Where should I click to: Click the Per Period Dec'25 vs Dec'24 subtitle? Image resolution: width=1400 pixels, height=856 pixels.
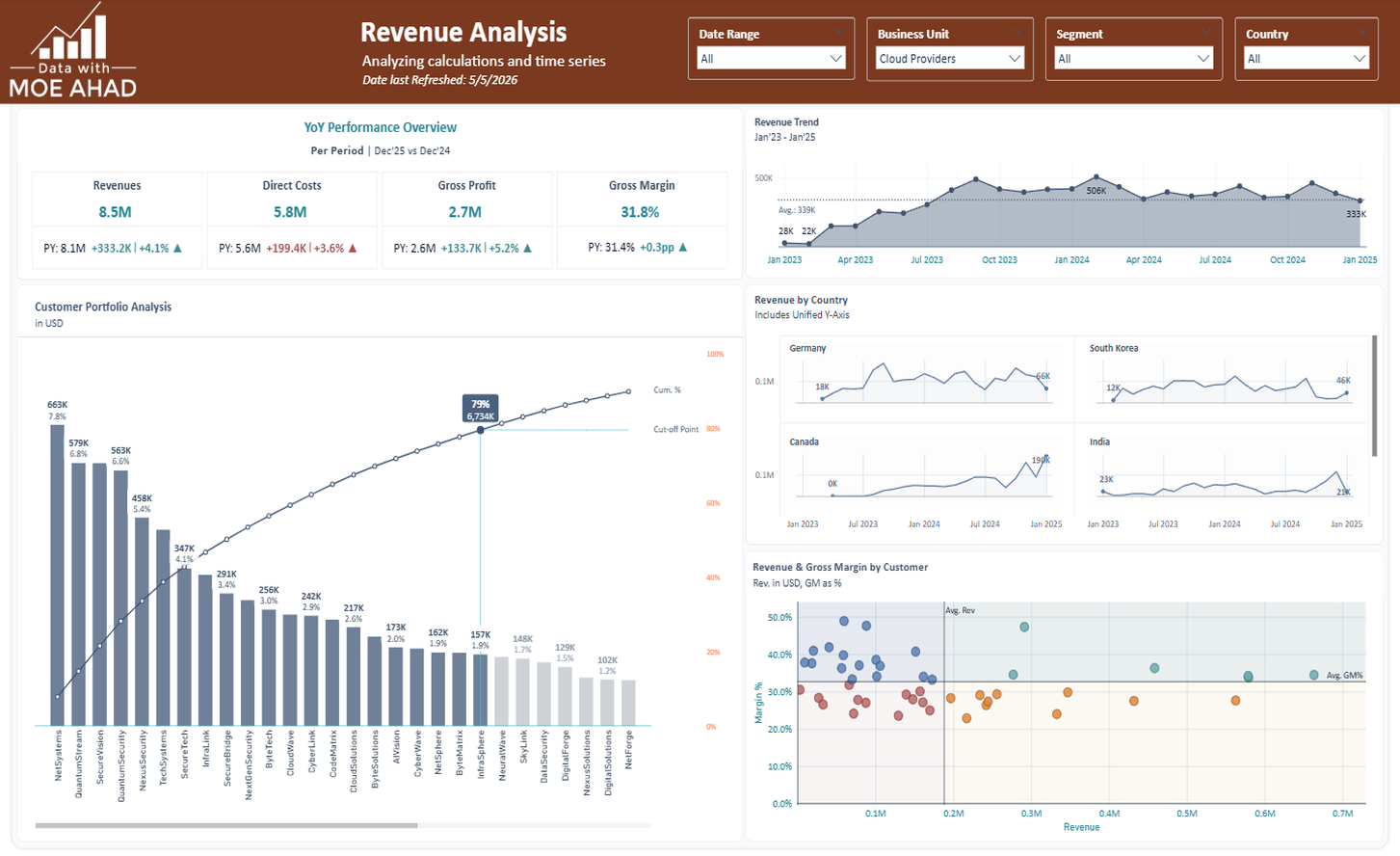click(x=380, y=150)
